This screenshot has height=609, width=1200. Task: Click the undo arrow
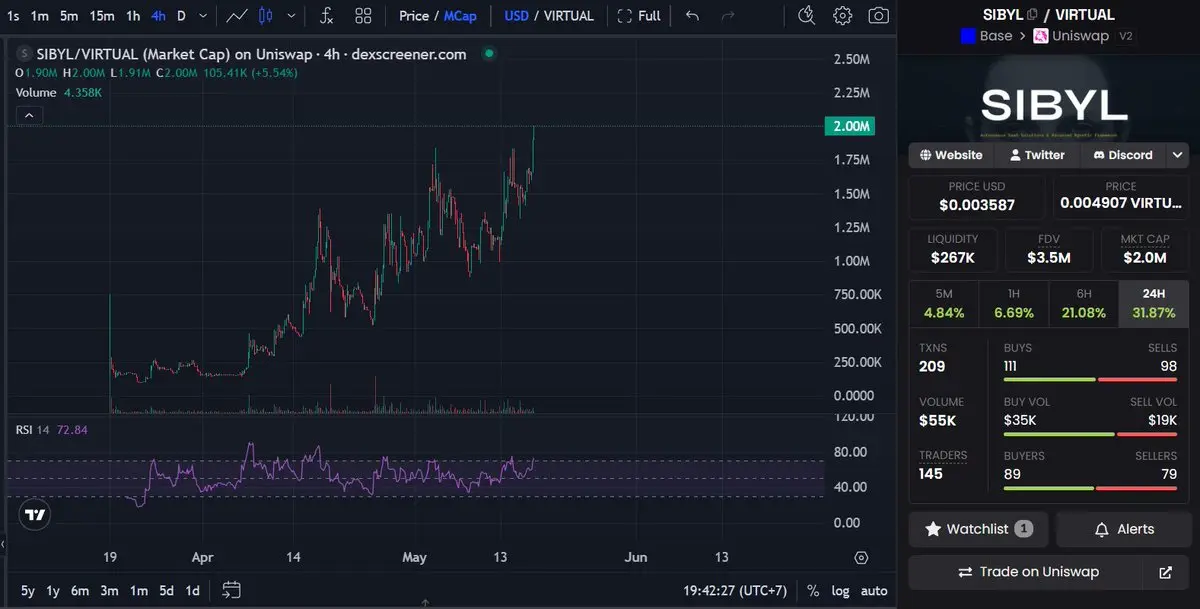pos(692,16)
